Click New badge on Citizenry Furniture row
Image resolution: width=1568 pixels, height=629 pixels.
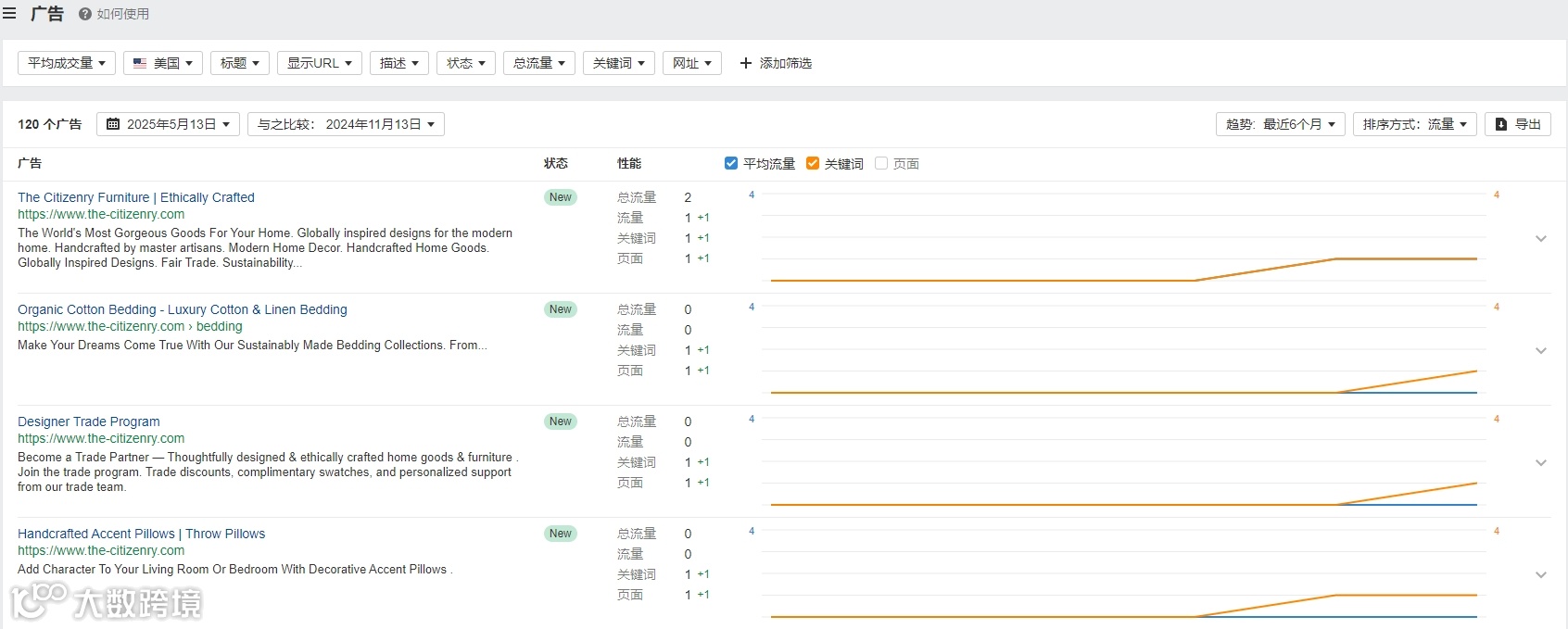coord(561,197)
